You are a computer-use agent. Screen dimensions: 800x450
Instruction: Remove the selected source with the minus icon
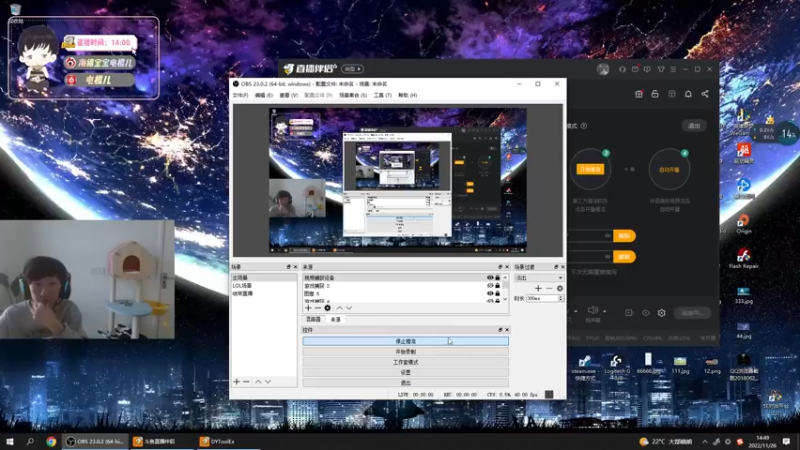pos(317,307)
